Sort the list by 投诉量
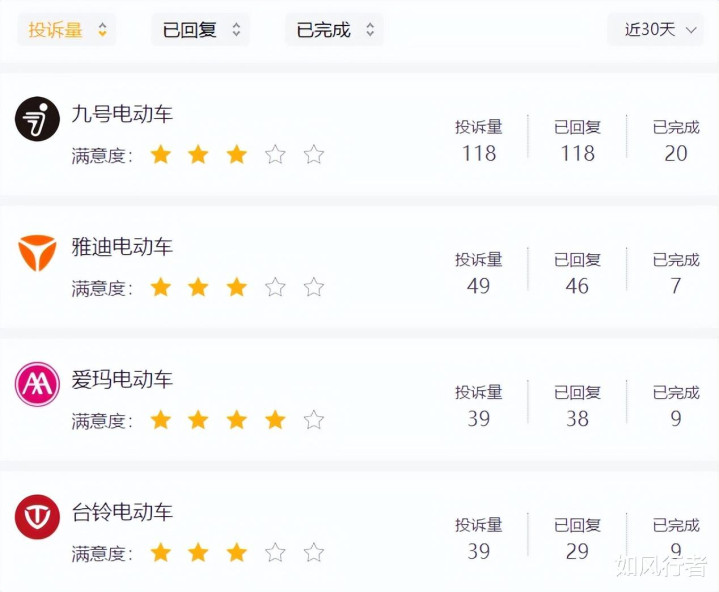This screenshot has width=719, height=592. 66,30
